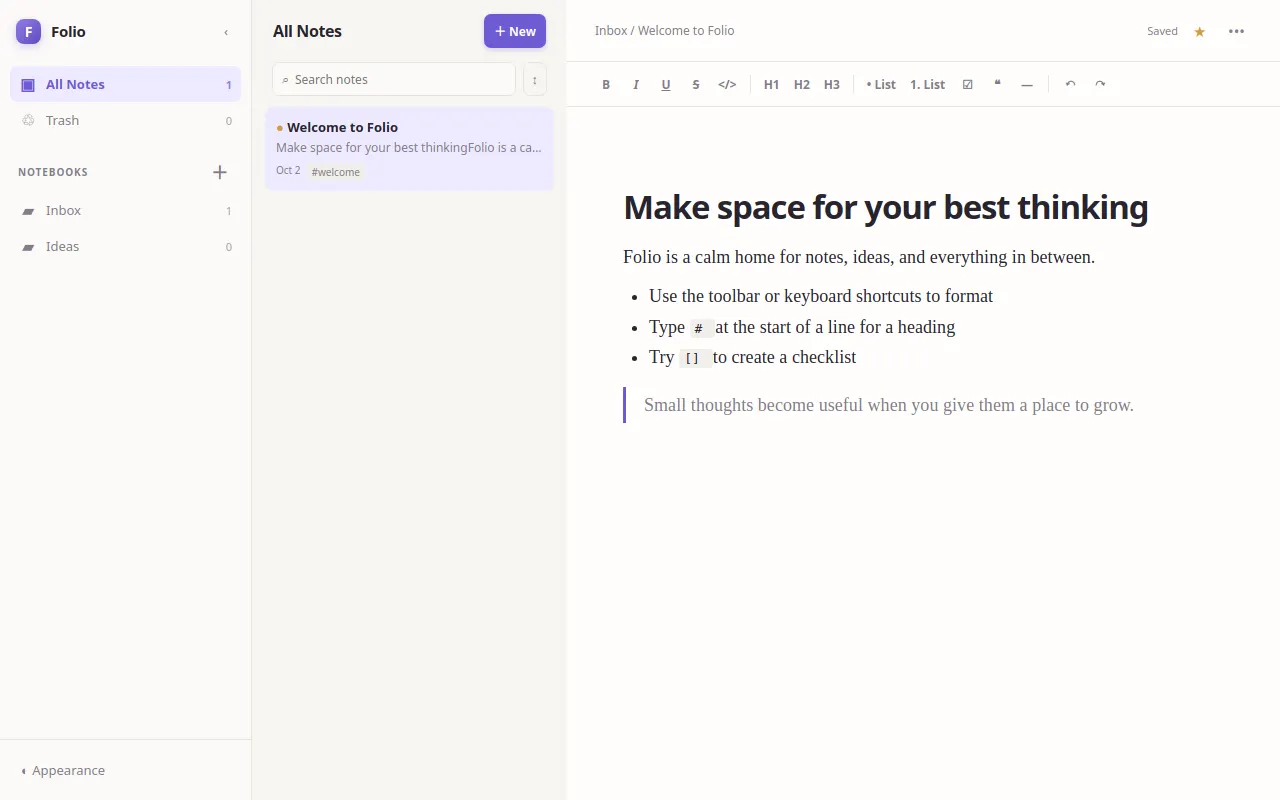
Task: Undo the last edit
Action: click(1070, 84)
